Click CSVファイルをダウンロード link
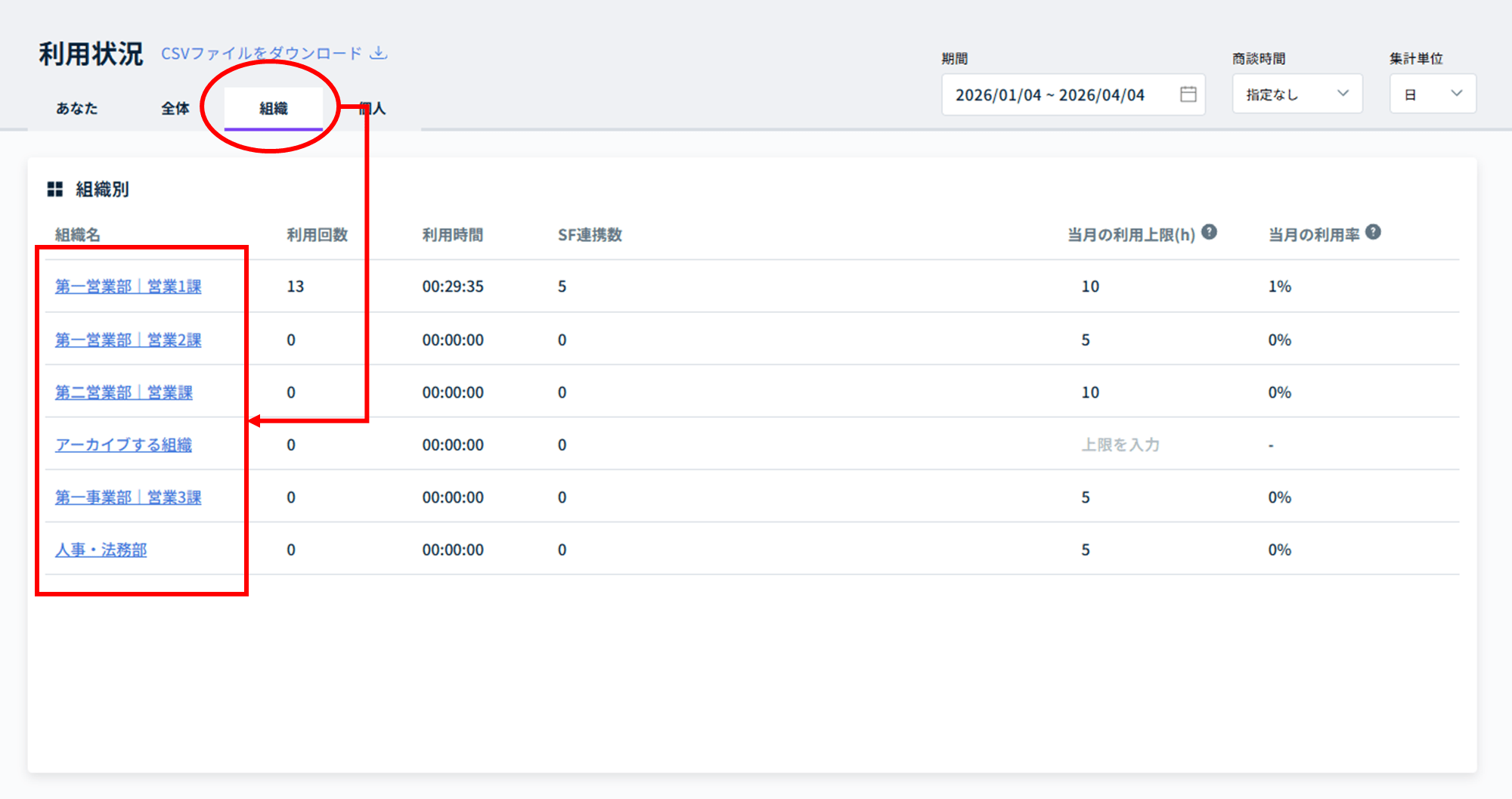Screen dimensions: 1512x799 [x=262, y=54]
